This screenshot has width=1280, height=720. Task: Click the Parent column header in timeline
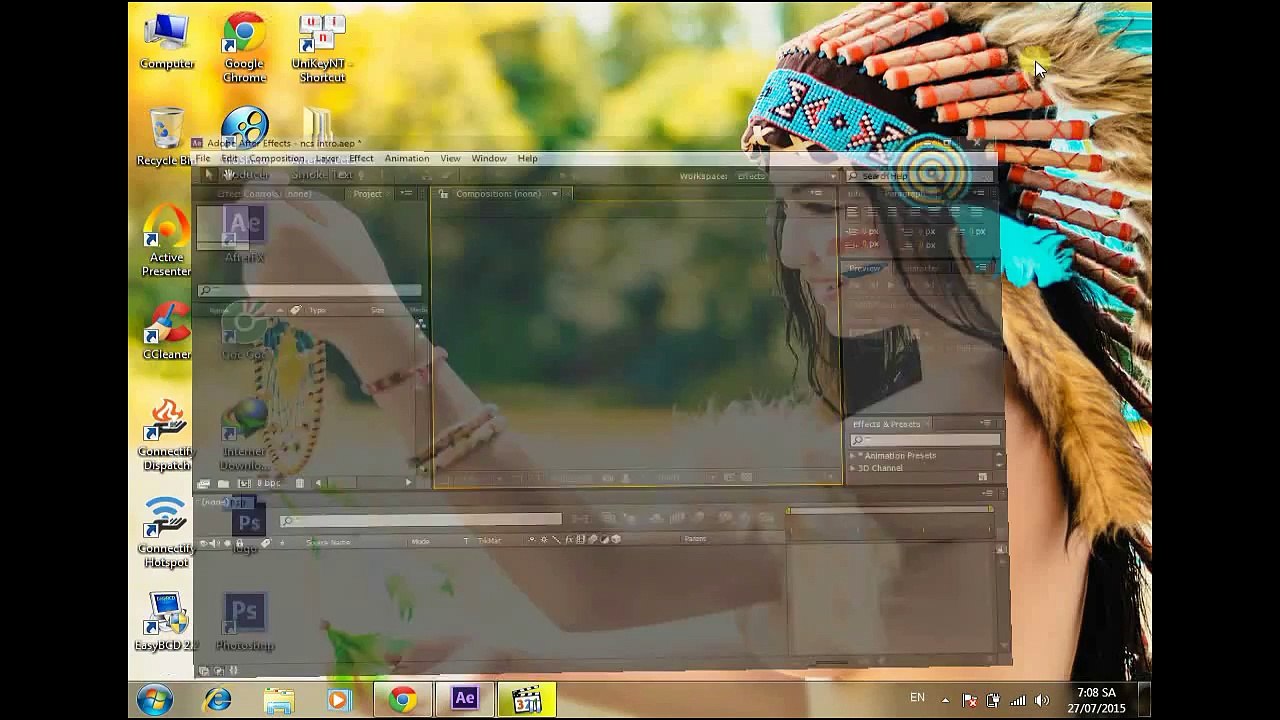coord(695,540)
